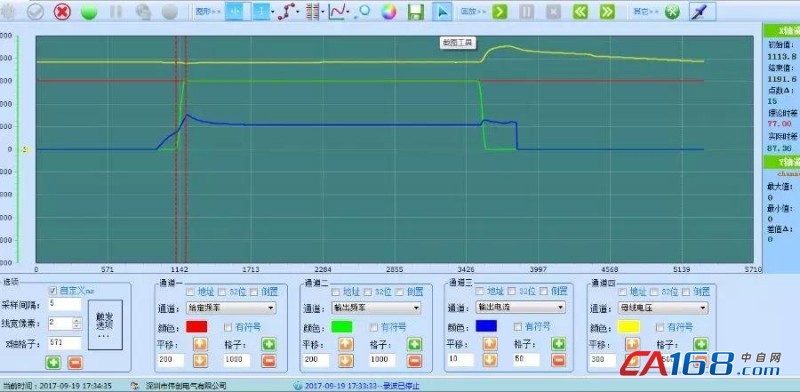Open the rainbow color wheel tool
This screenshot has height=392, width=800.
[x=389, y=11]
